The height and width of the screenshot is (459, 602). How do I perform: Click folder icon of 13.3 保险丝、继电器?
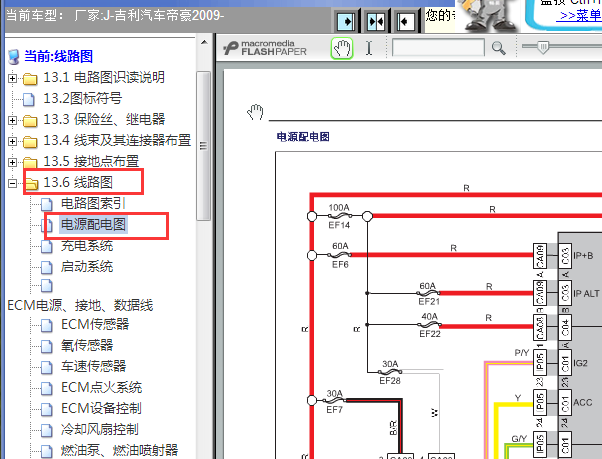30,121
